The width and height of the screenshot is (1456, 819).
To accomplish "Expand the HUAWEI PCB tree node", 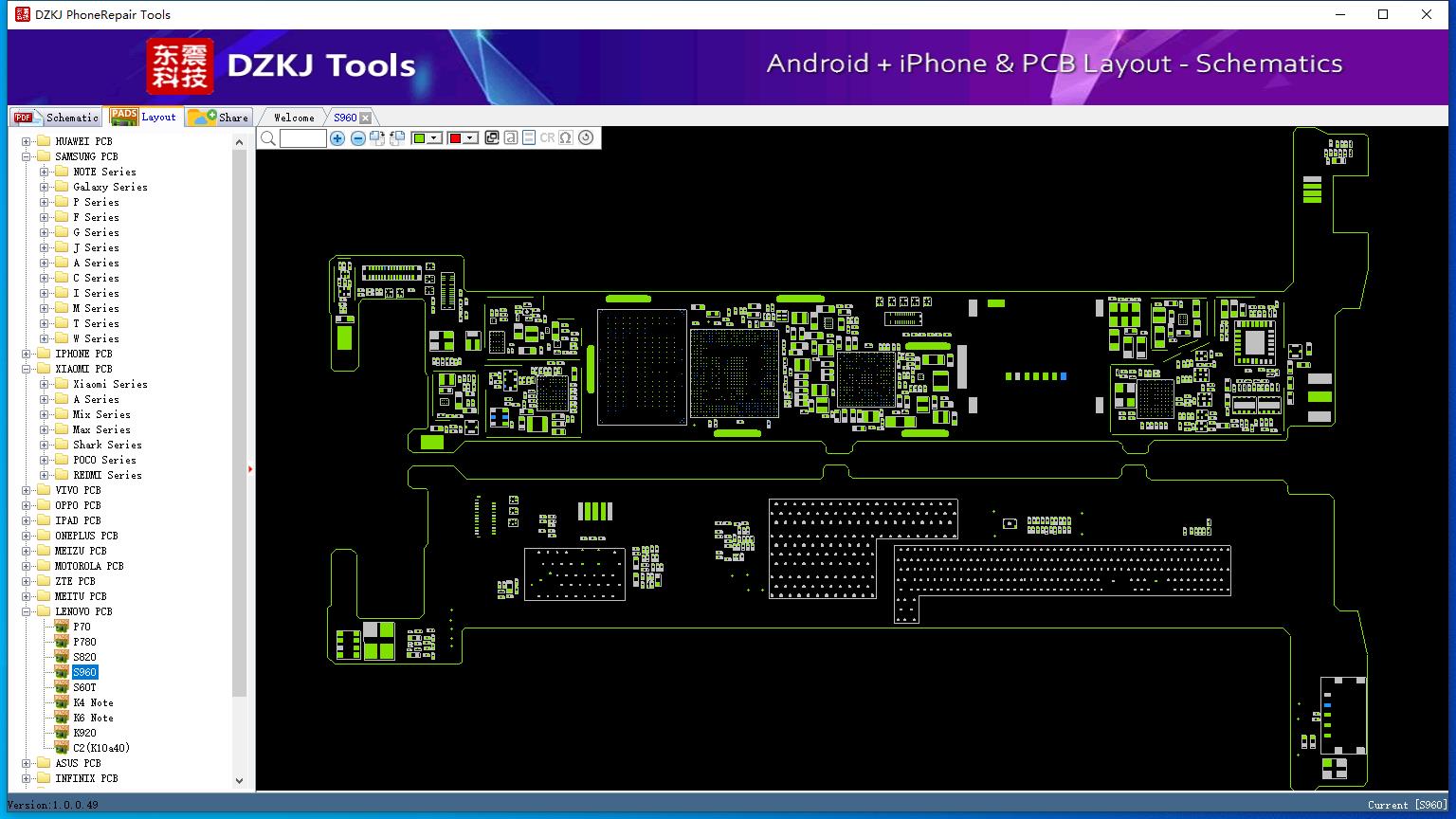I will [27, 141].
